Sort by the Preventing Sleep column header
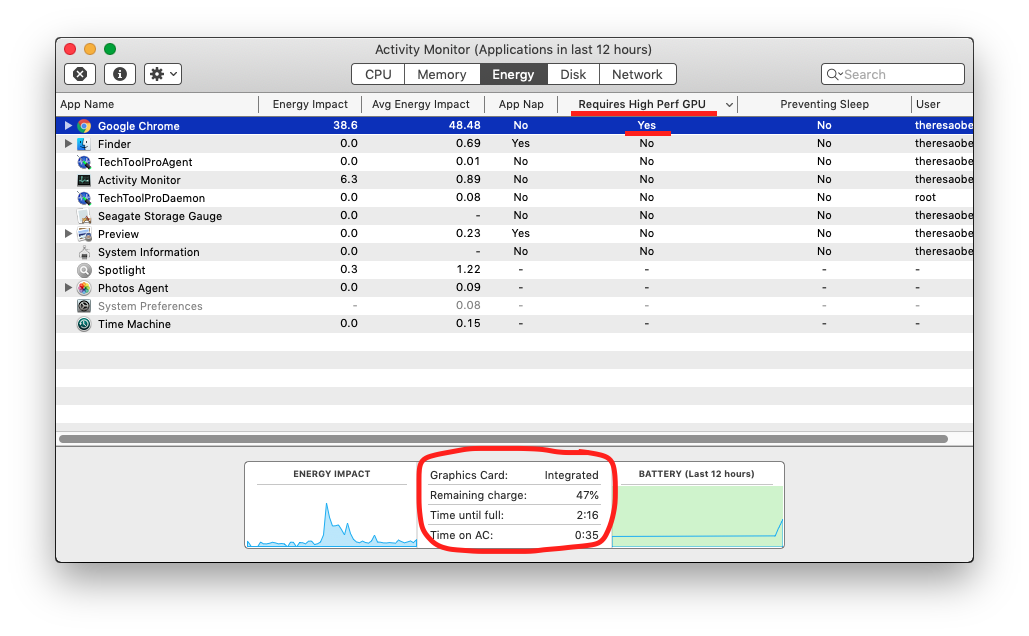Screen dimensions: 1029x636 824,104
